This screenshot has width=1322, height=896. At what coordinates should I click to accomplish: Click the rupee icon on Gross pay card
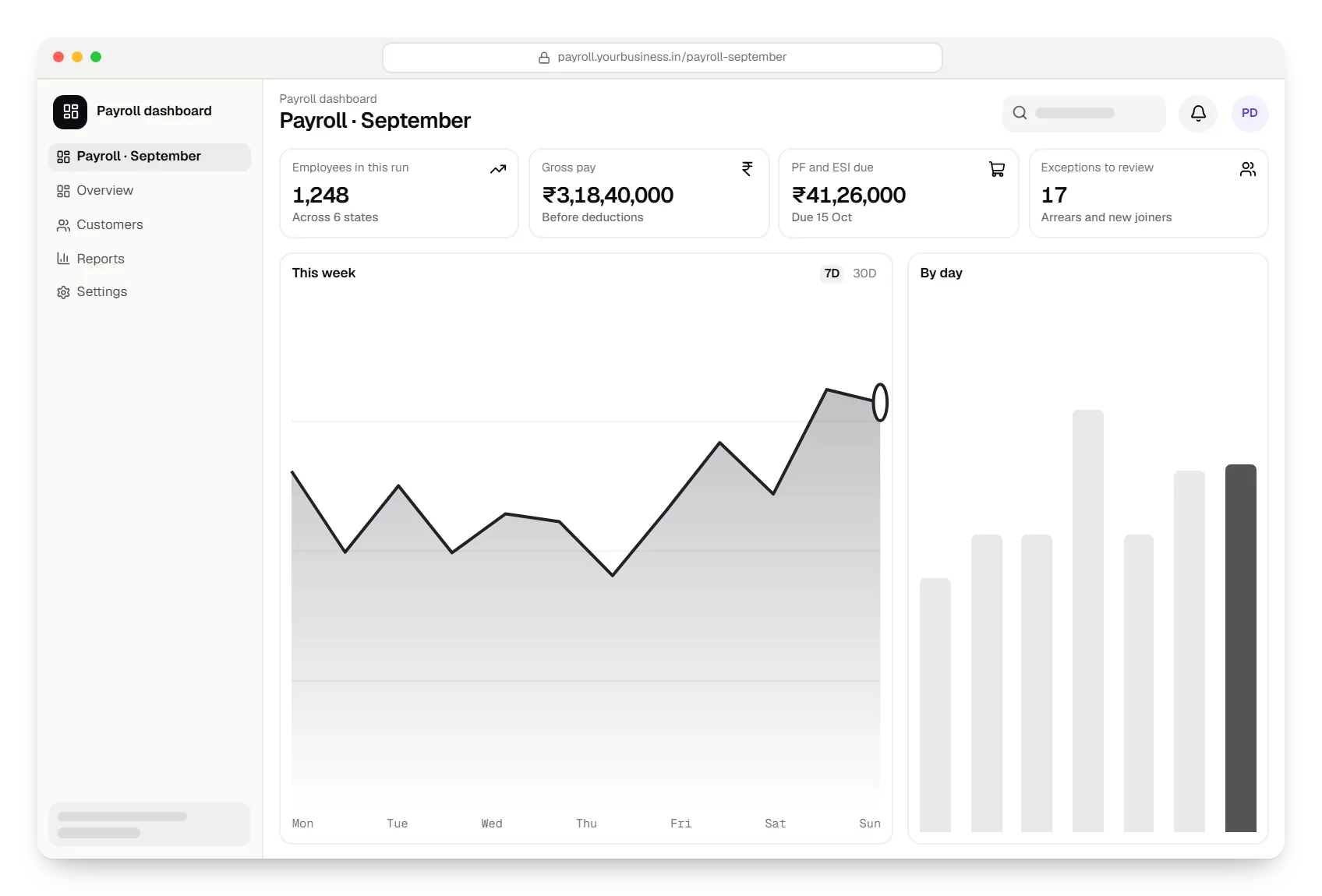(x=748, y=169)
